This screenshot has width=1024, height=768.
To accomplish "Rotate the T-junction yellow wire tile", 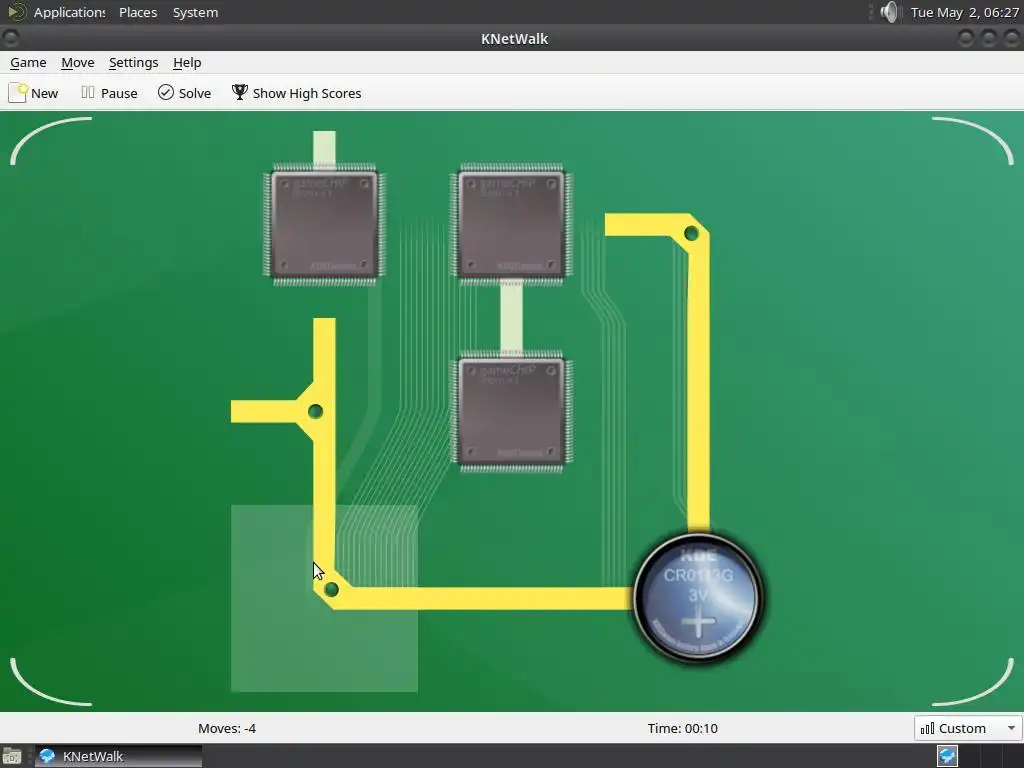I will (325, 411).
